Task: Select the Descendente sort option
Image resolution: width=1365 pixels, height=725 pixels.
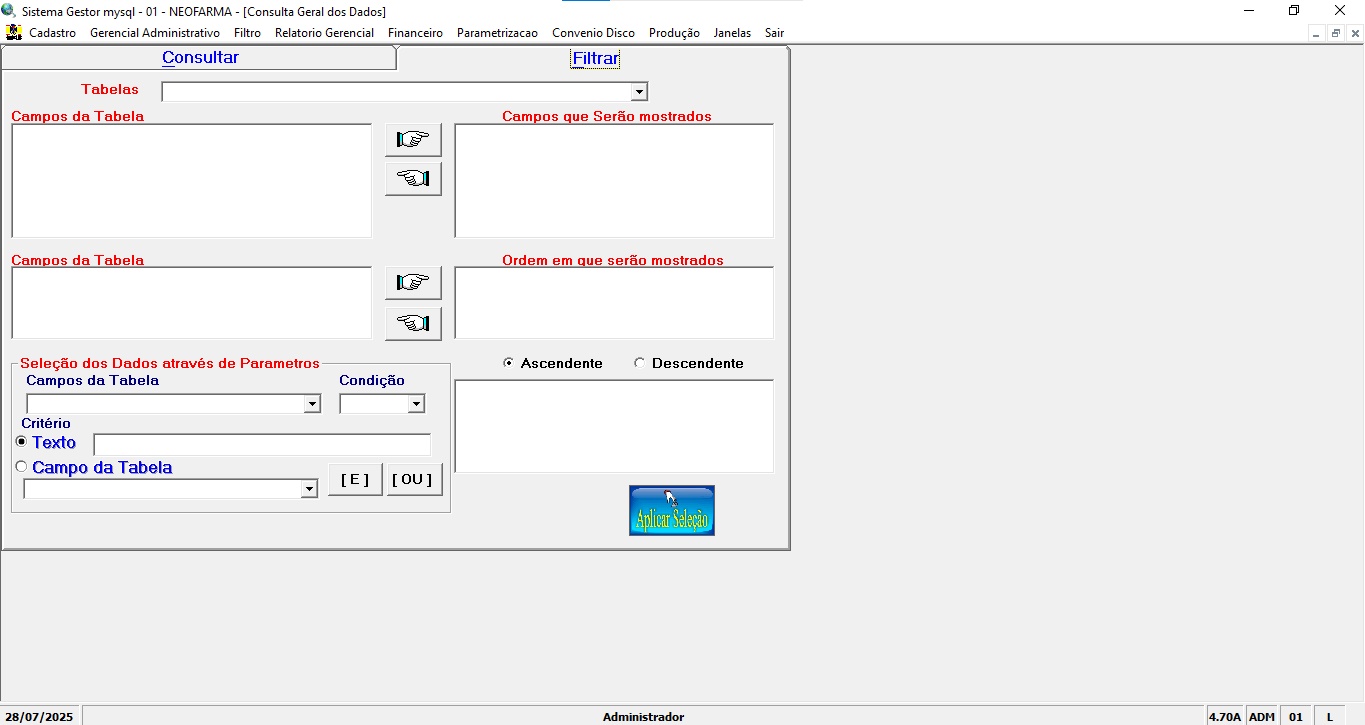Action: tap(640, 363)
